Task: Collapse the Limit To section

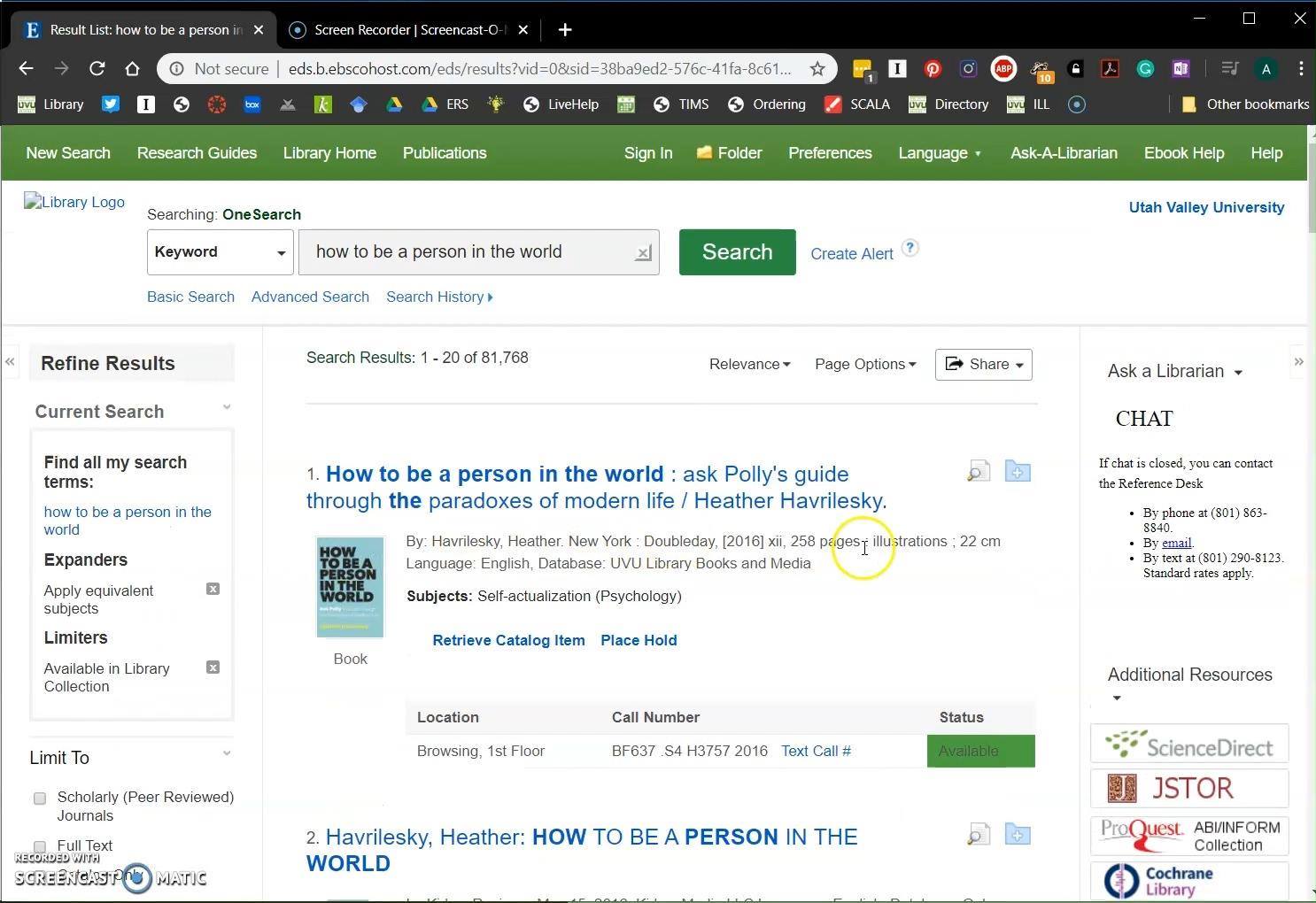Action: [x=227, y=752]
